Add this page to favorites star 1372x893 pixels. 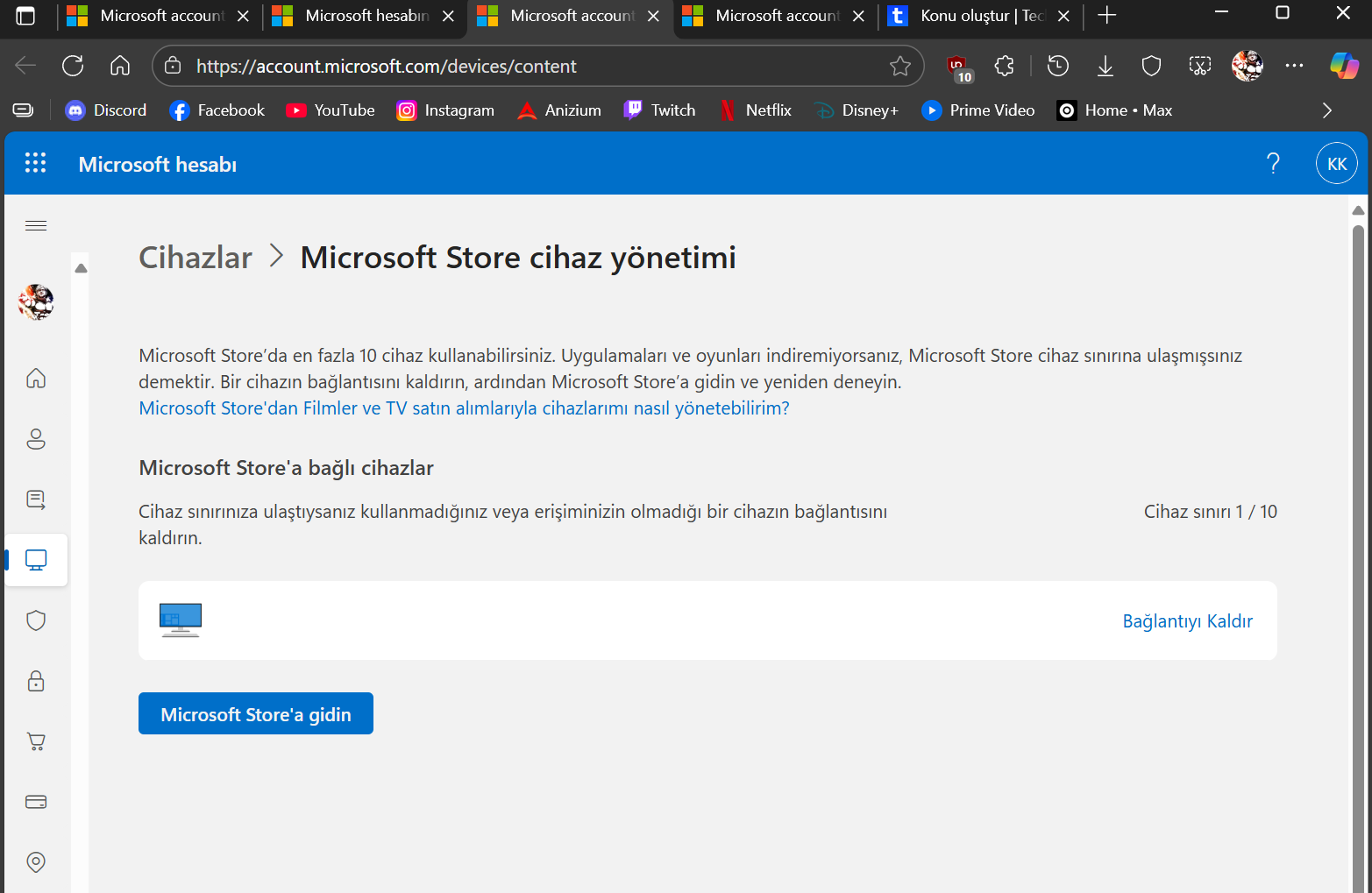pos(899,66)
